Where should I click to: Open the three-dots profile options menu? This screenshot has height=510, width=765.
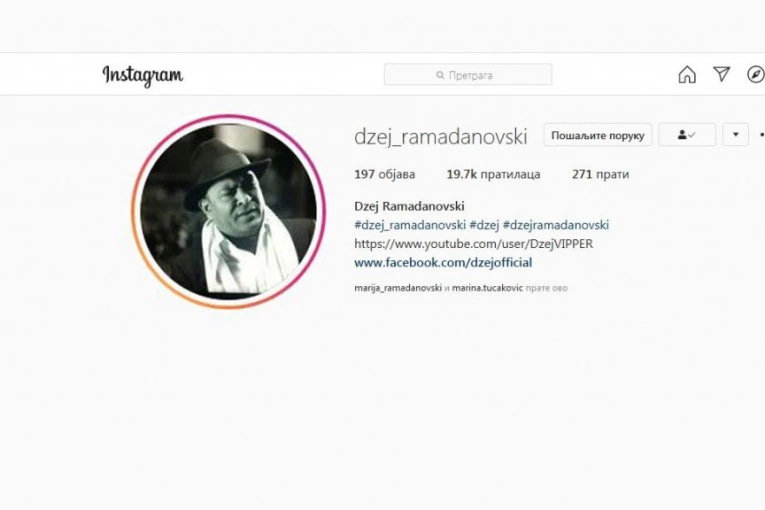(762, 135)
